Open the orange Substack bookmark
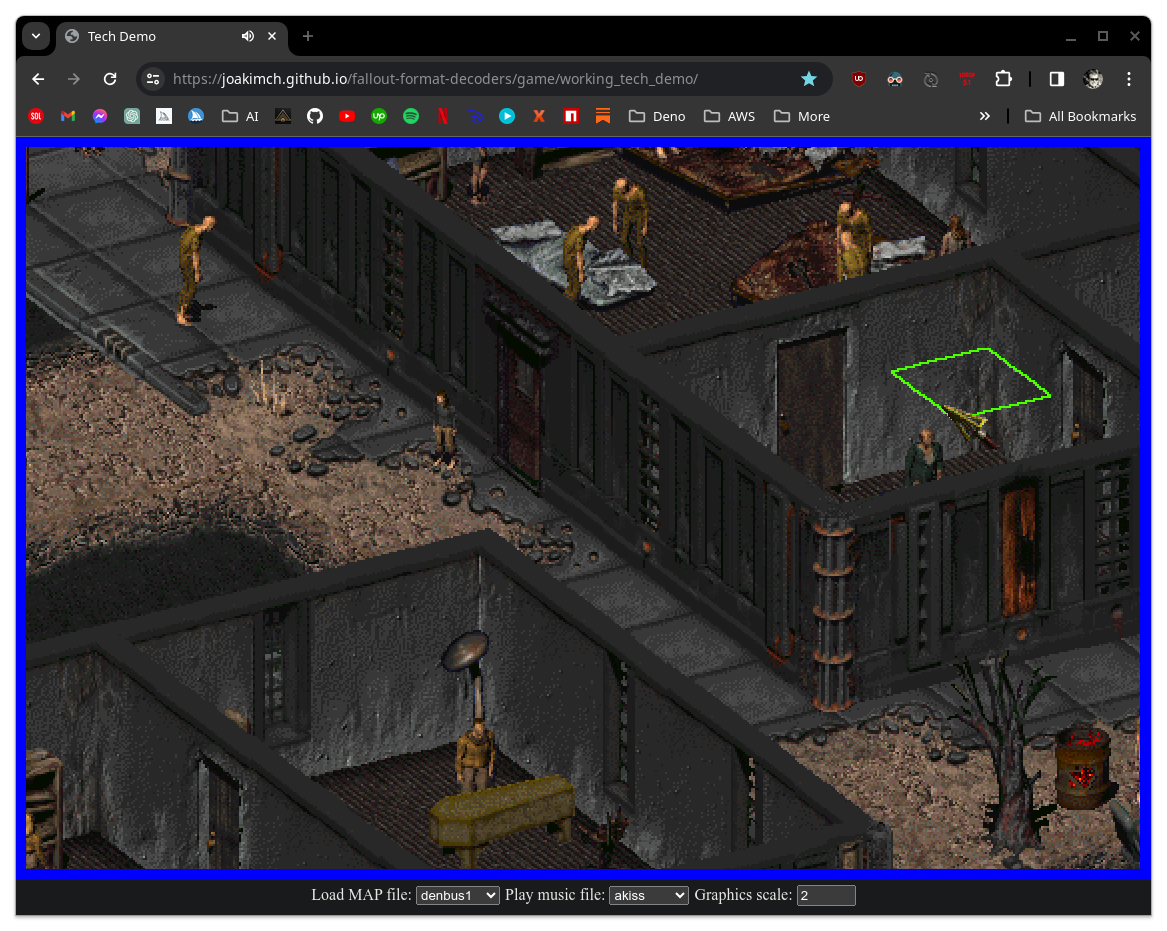Image resolution: width=1167 pixels, height=931 pixels. pyautogui.click(x=603, y=116)
